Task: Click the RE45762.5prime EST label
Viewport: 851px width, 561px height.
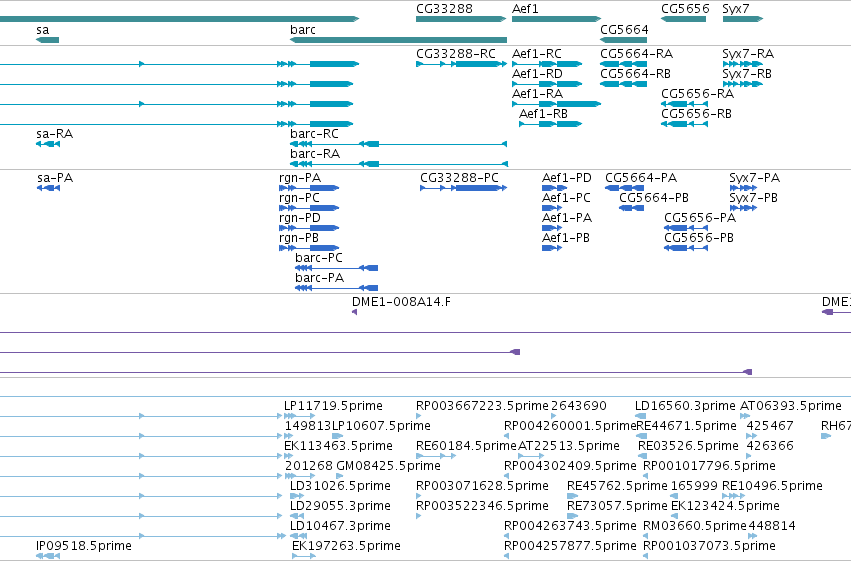Action: [617, 486]
